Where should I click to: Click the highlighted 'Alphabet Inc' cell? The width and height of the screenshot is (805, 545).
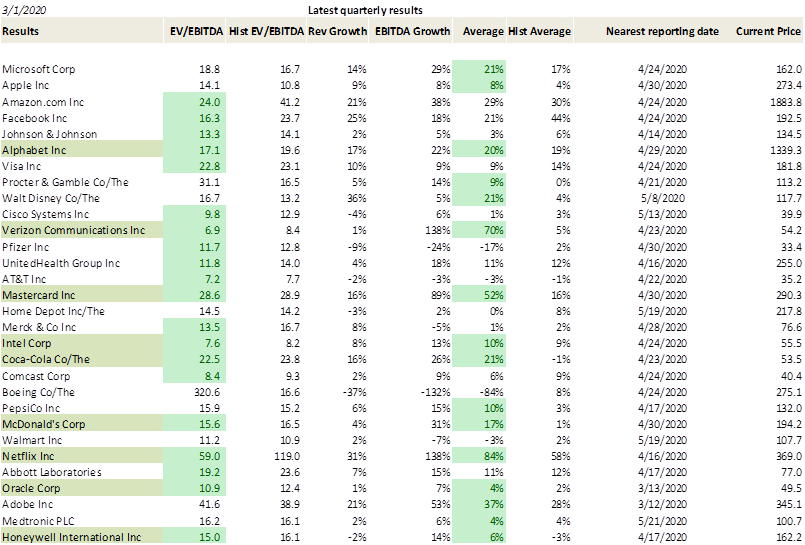[x=82, y=150]
